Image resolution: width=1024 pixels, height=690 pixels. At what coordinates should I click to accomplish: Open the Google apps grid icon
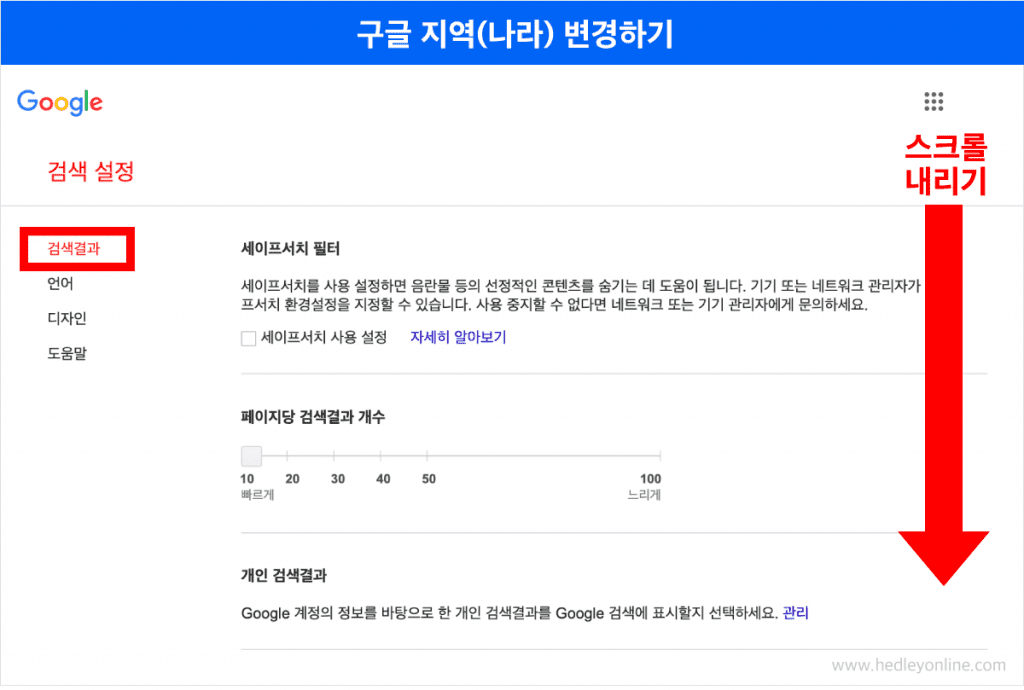tap(933, 102)
